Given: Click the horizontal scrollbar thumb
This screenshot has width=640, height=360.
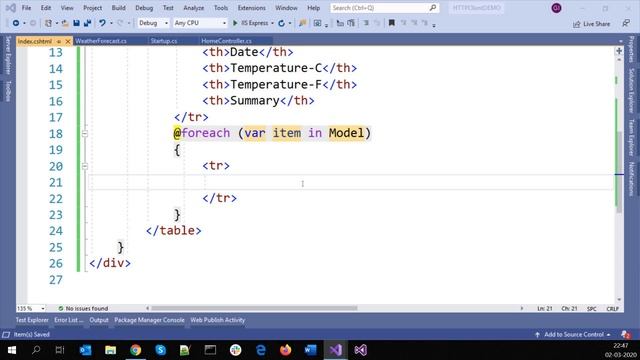Looking at the screenshot, I should (x=254, y=309).
